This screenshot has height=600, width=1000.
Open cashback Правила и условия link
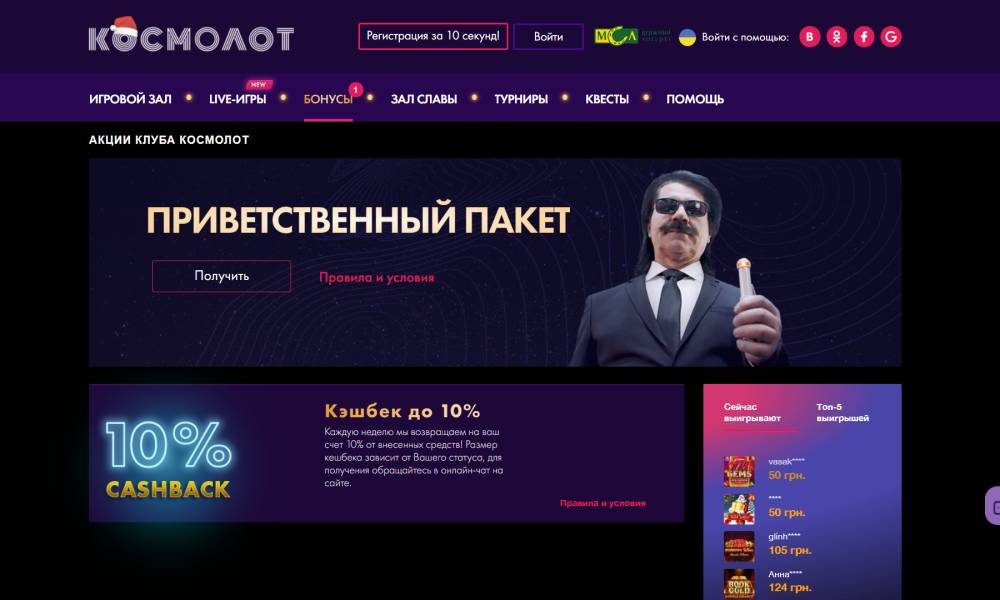(603, 503)
